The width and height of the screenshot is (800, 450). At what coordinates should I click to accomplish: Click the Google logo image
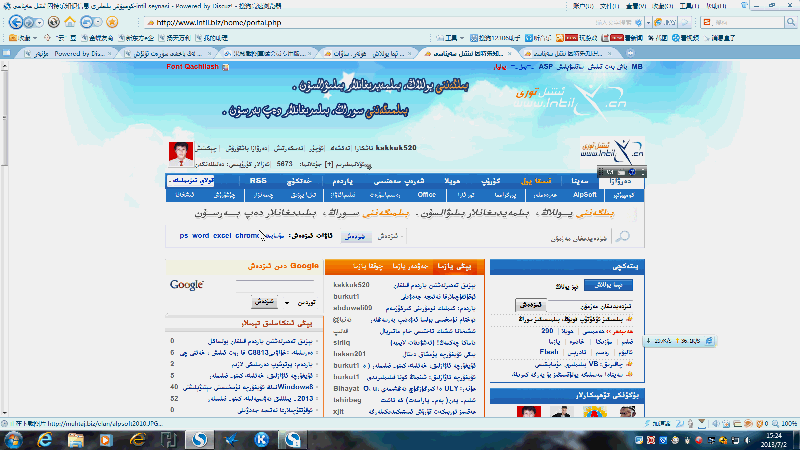click(x=187, y=285)
